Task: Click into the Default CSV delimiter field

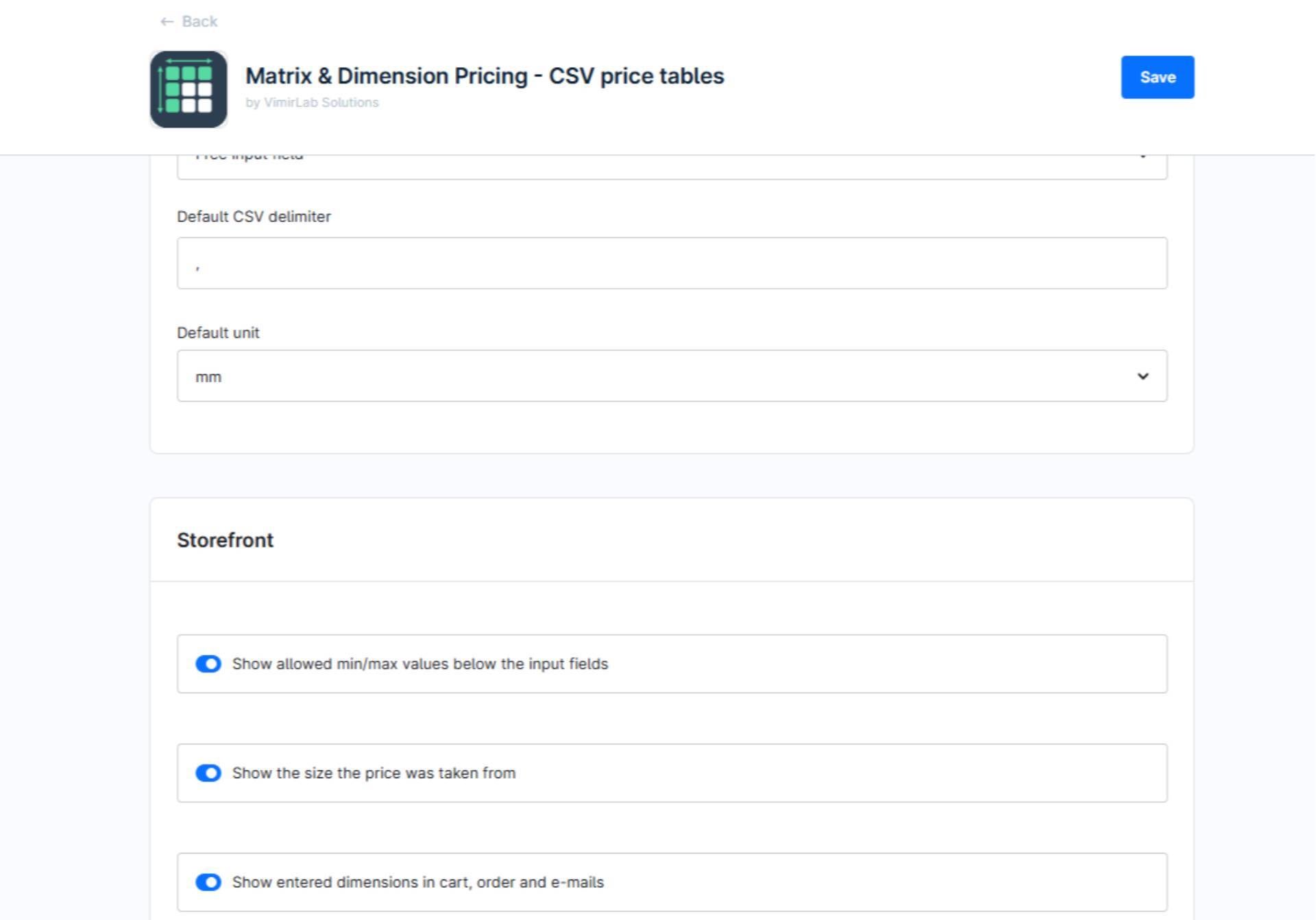Action: coord(672,263)
